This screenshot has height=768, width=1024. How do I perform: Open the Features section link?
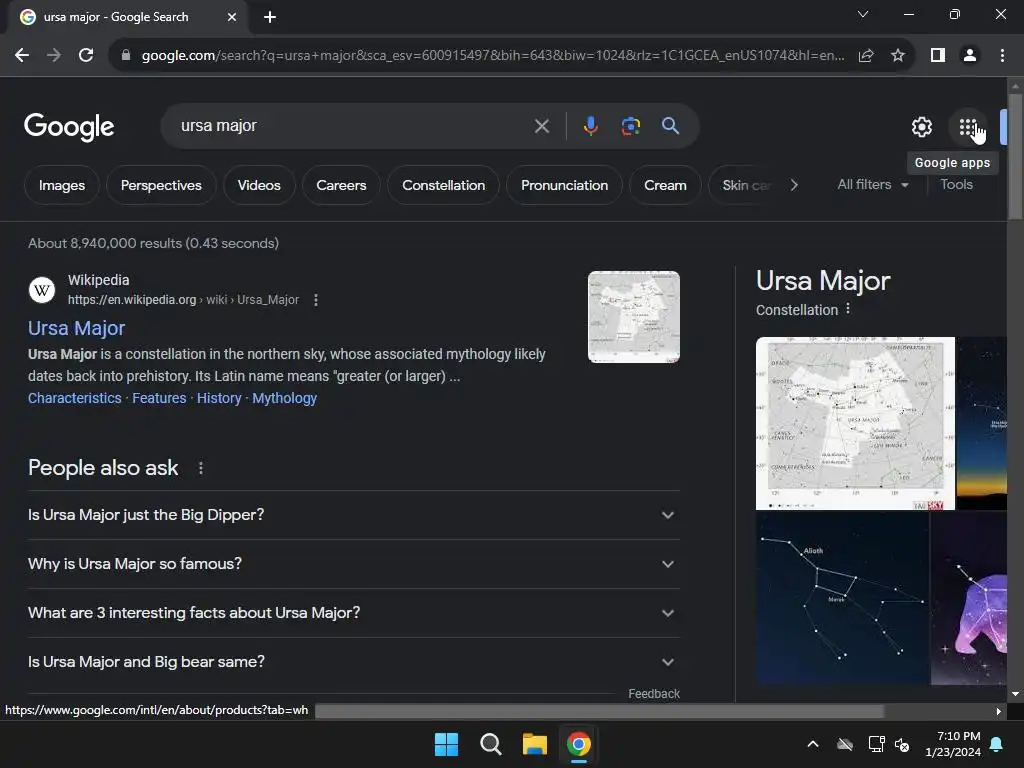[159, 398]
